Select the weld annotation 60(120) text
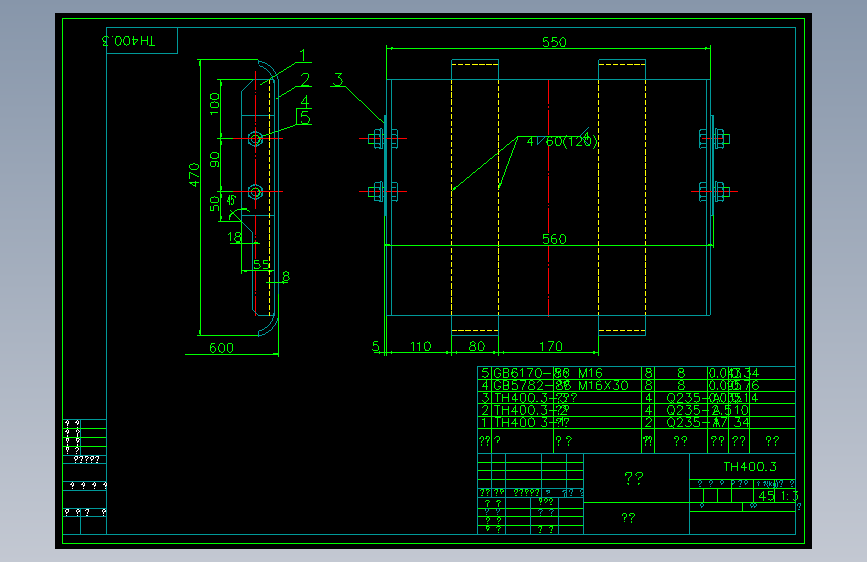Image resolution: width=867 pixels, height=562 pixels. [x=572, y=142]
